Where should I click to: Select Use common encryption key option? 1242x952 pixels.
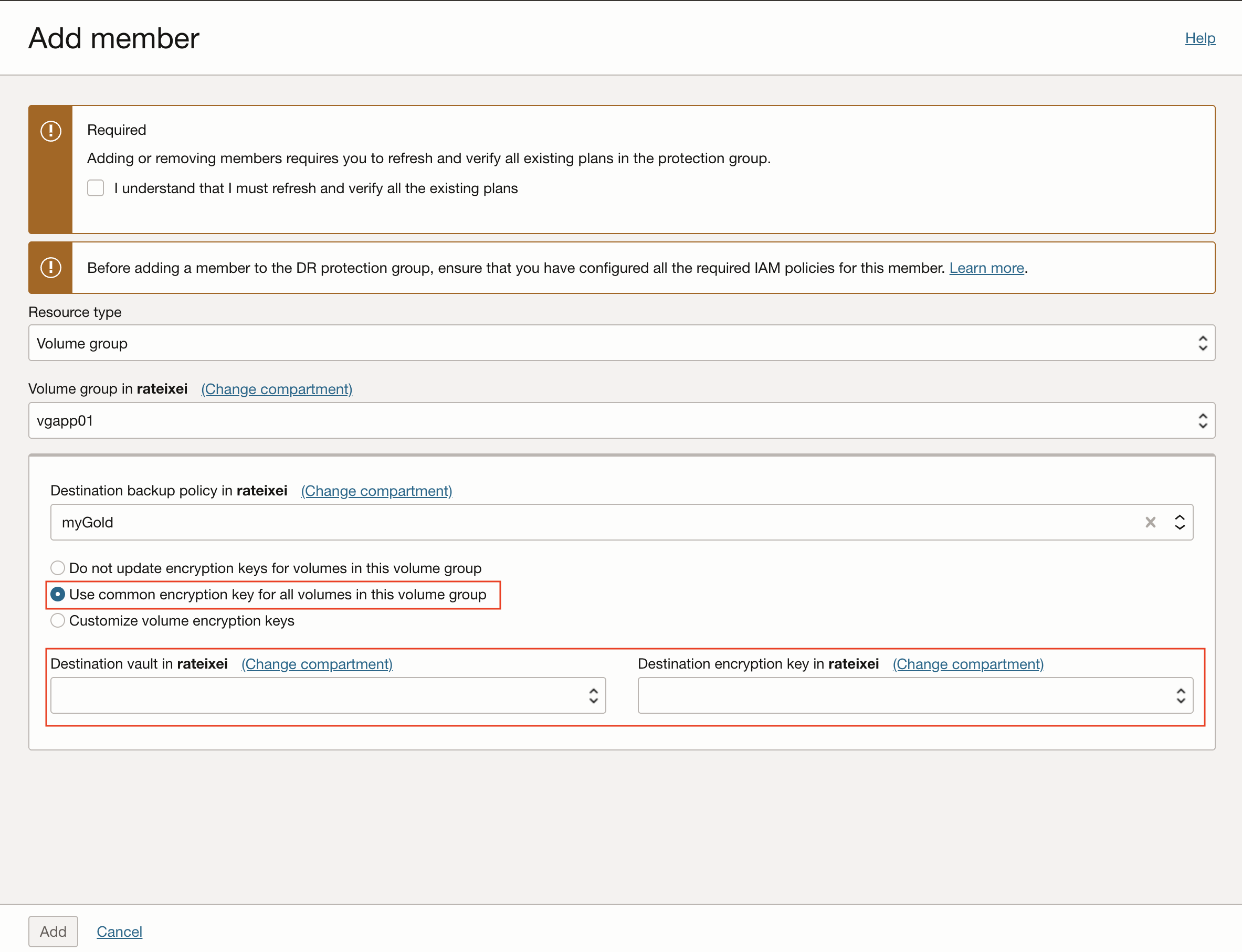click(58, 595)
